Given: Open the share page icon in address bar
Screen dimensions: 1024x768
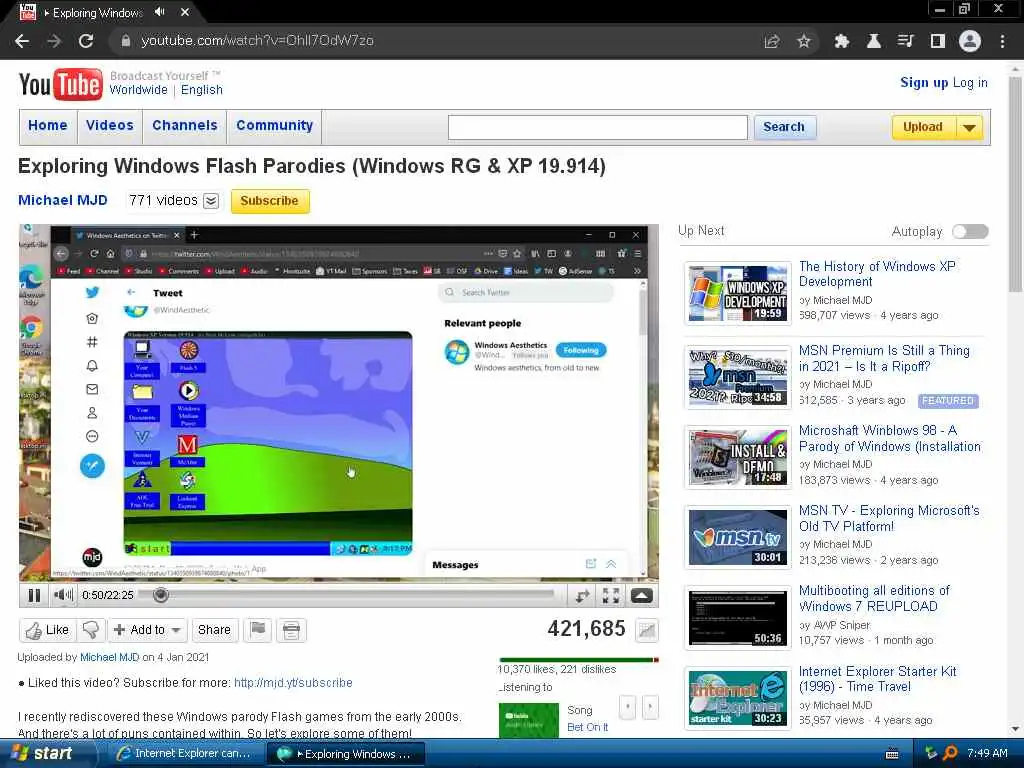Looking at the screenshot, I should (x=772, y=41).
